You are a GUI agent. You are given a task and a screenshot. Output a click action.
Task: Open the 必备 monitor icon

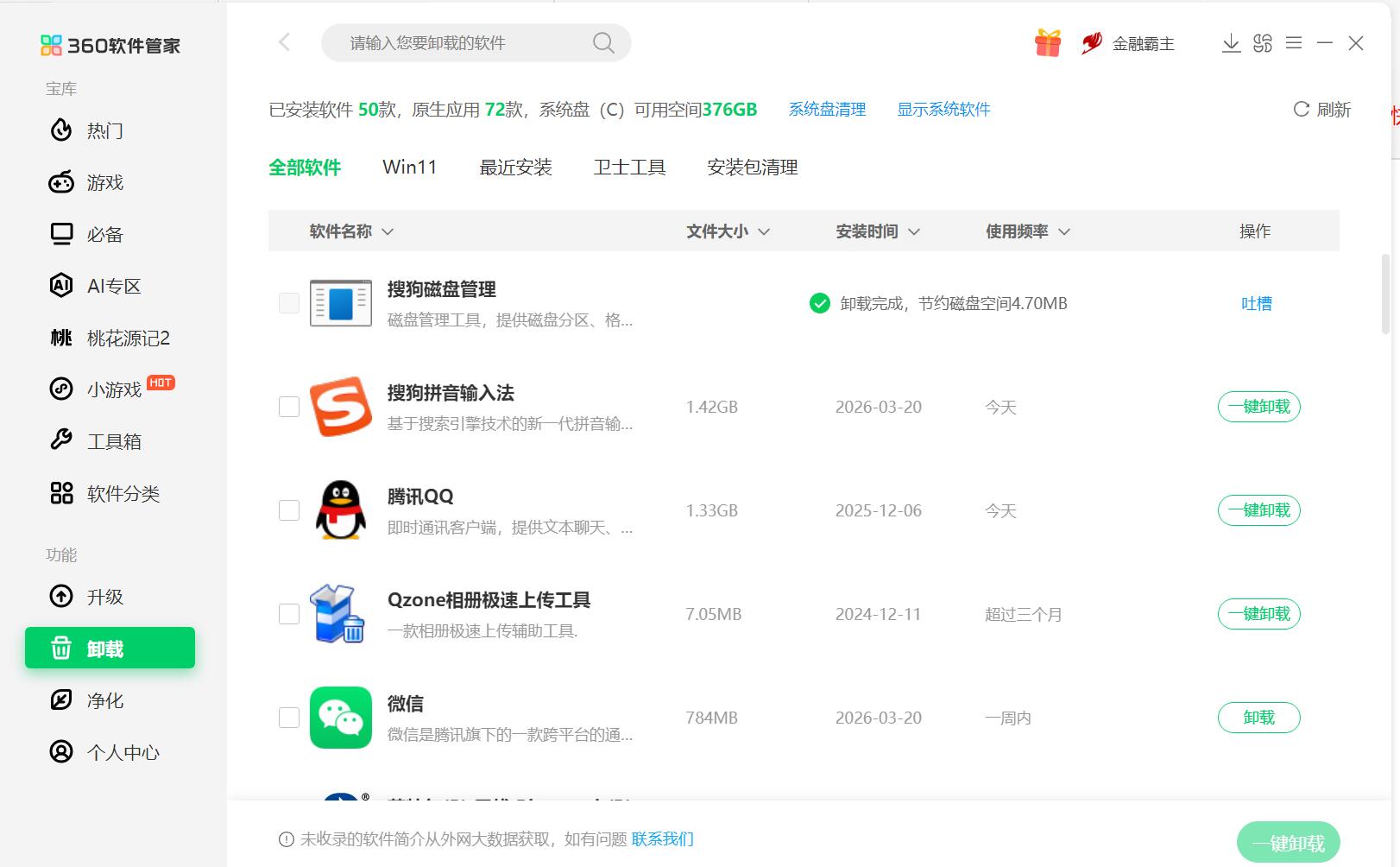(x=61, y=234)
